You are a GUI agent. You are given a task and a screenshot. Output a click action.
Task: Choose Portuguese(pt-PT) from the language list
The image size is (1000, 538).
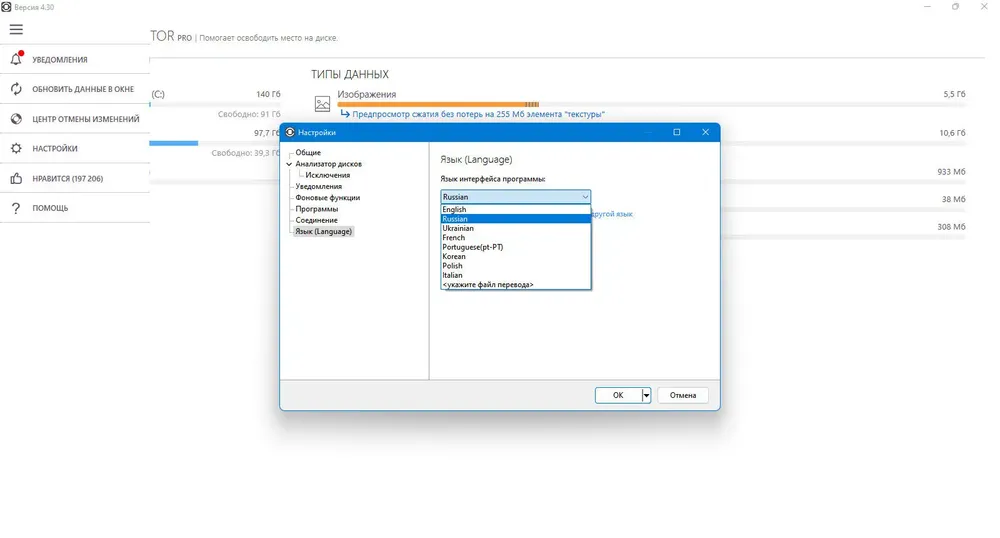coord(516,247)
